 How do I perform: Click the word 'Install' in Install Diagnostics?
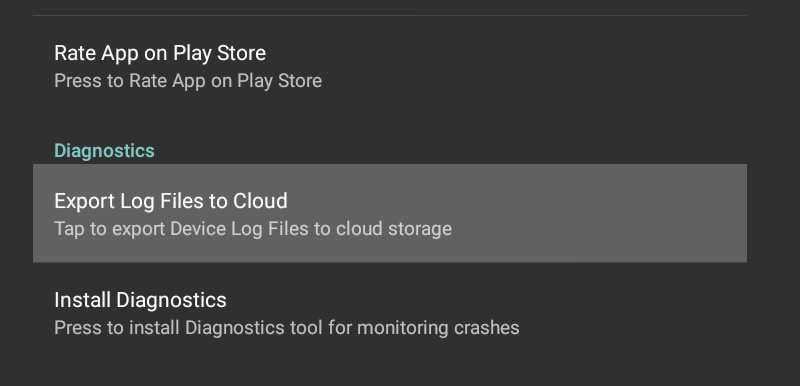point(82,300)
